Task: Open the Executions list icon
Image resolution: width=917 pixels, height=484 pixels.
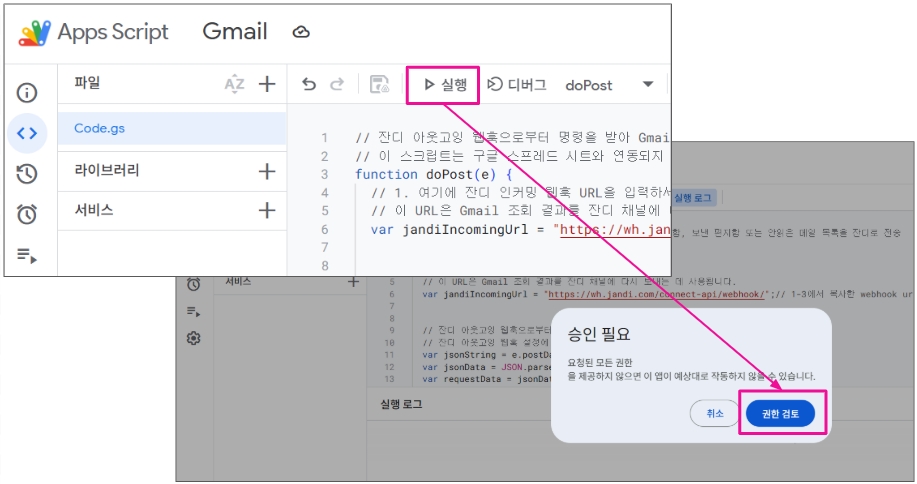Action: coord(27,255)
